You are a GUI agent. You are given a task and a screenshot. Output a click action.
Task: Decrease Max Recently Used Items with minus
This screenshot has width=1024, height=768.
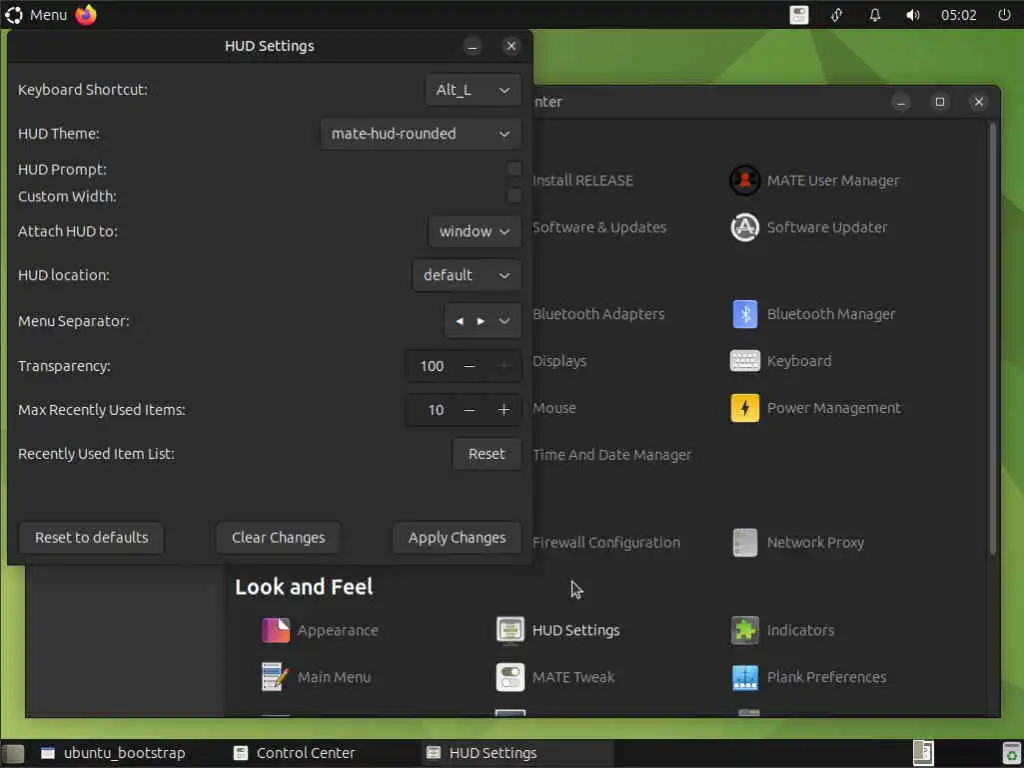pos(469,410)
